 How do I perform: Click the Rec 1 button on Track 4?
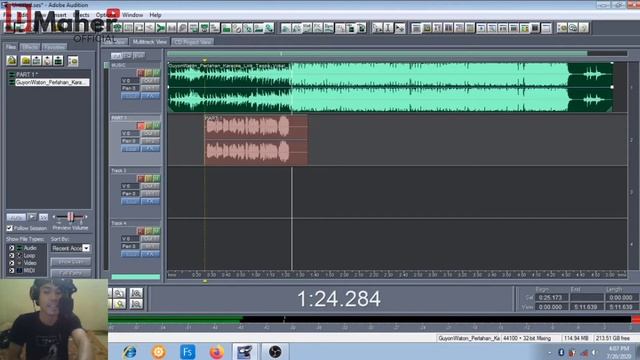click(x=150, y=246)
